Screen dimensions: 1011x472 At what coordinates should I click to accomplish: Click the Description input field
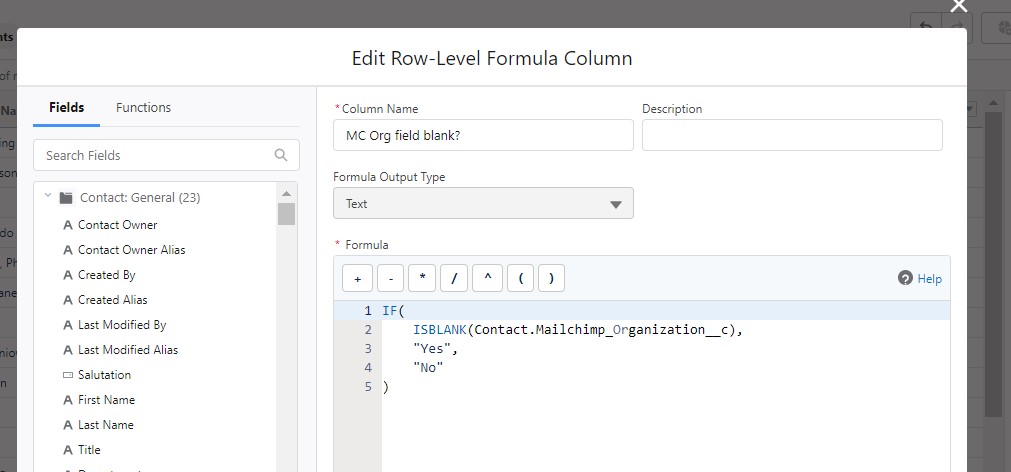792,135
